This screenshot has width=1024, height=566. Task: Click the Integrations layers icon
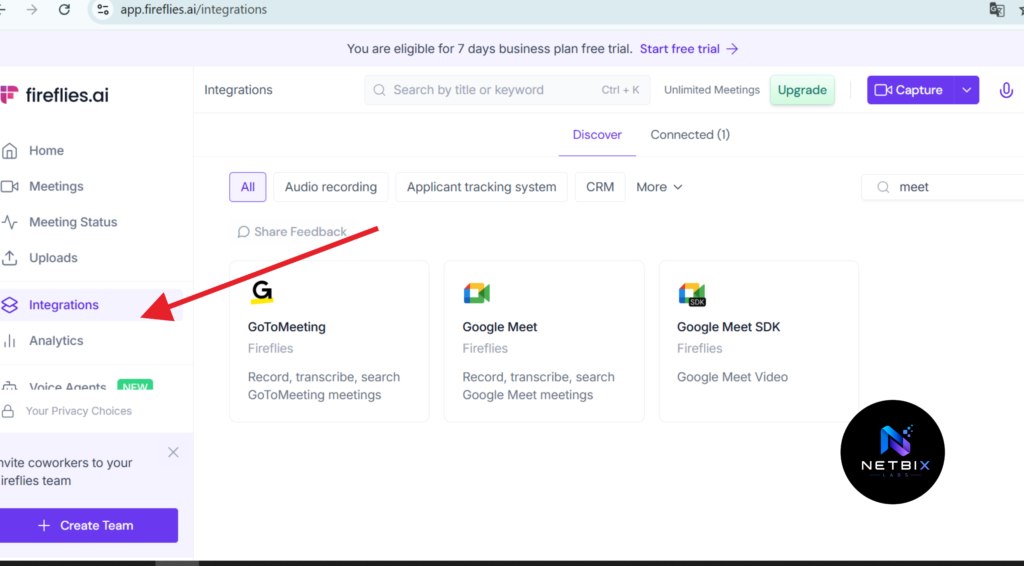[x=9, y=305]
